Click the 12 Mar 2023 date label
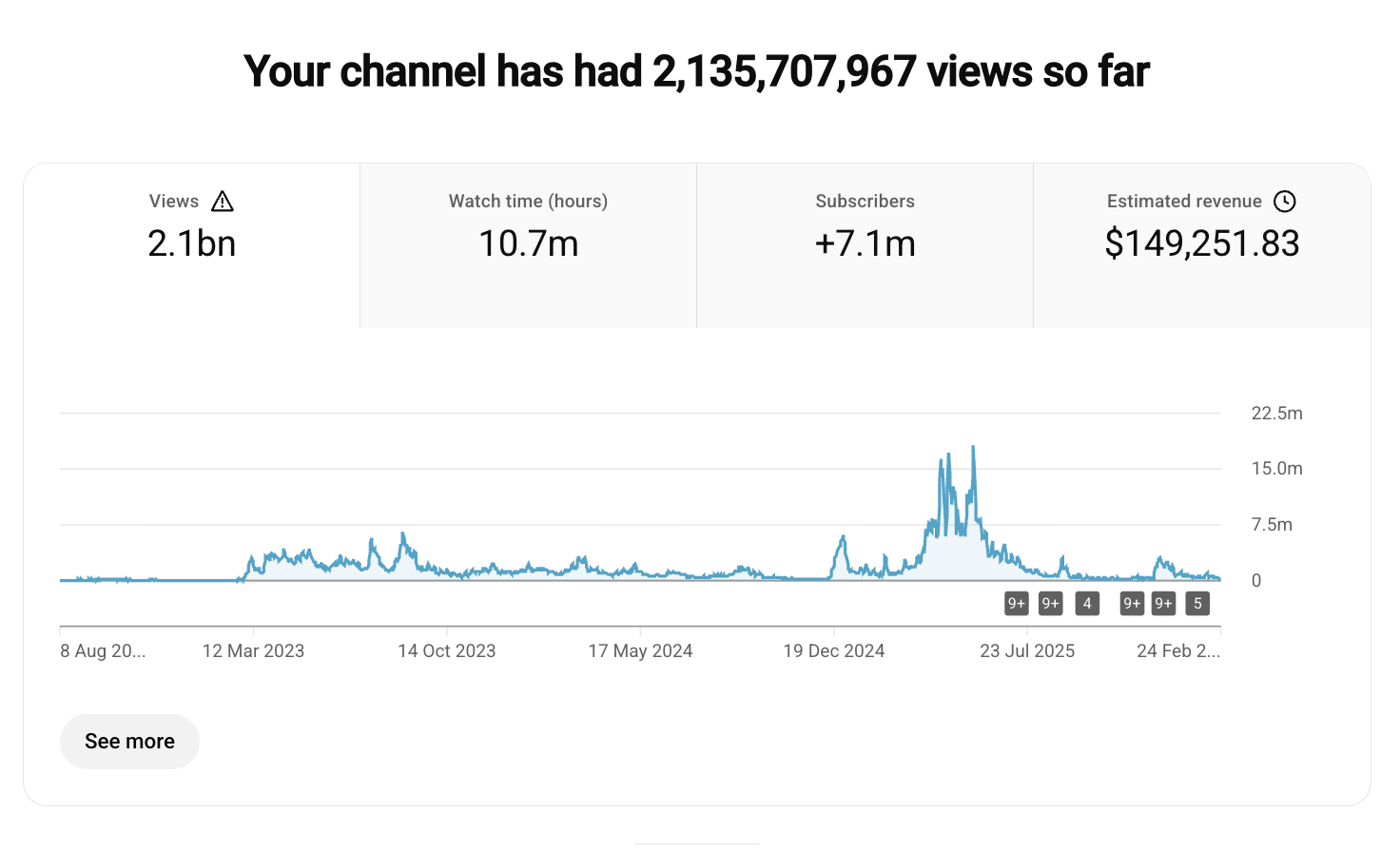1400x852 pixels. [253, 651]
